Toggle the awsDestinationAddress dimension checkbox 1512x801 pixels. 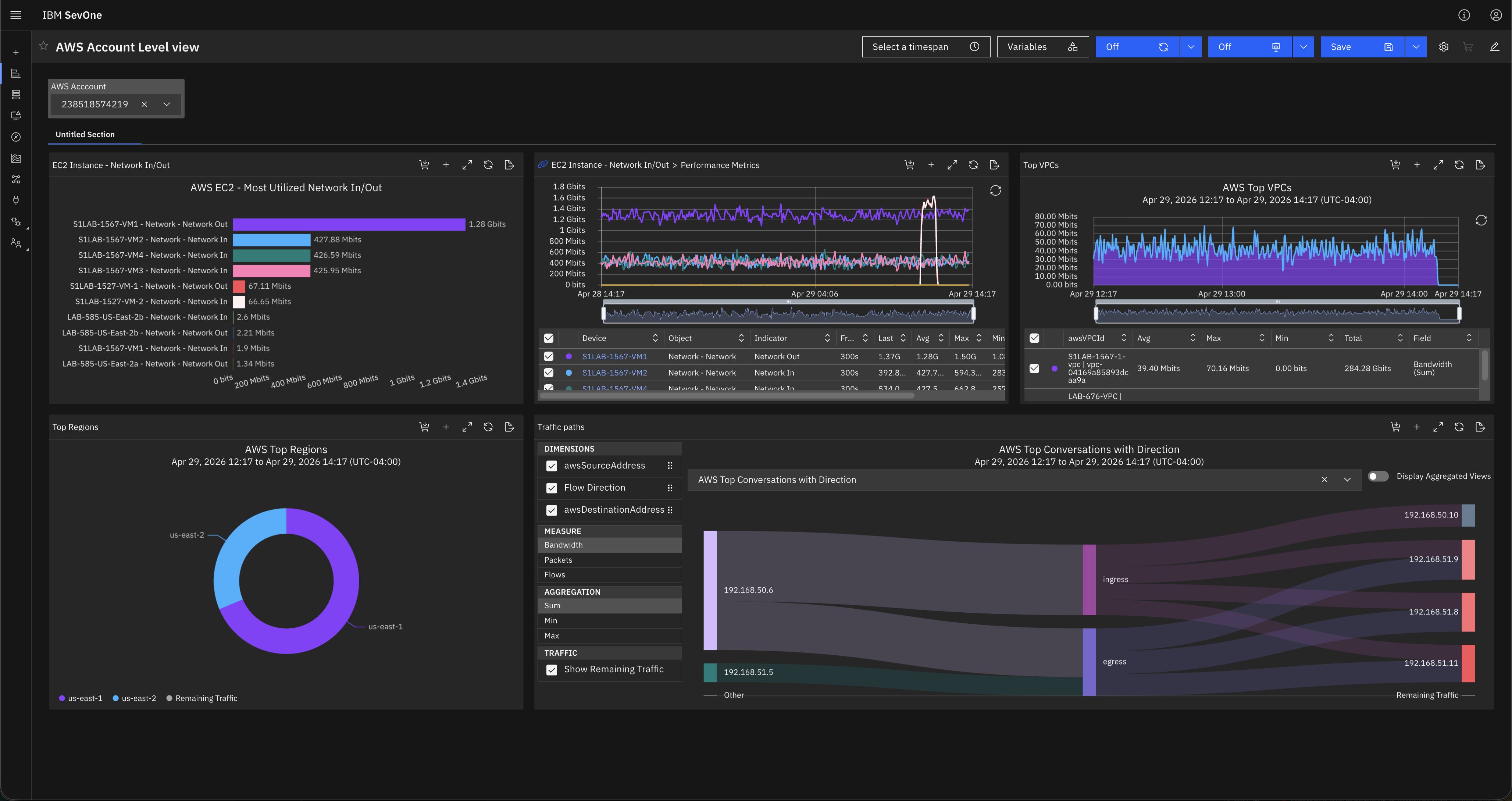click(x=551, y=510)
